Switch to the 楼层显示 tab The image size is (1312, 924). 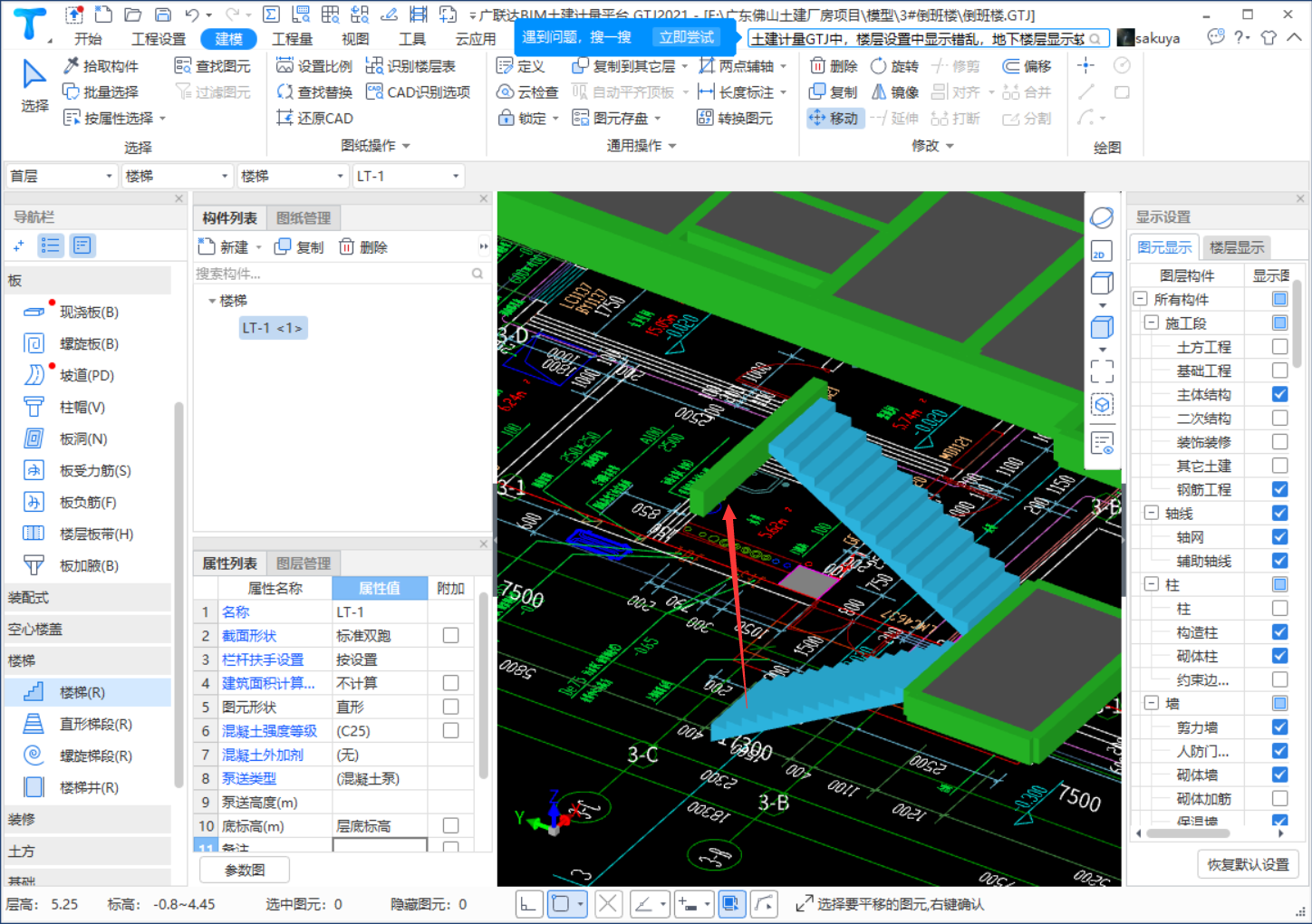(1237, 247)
